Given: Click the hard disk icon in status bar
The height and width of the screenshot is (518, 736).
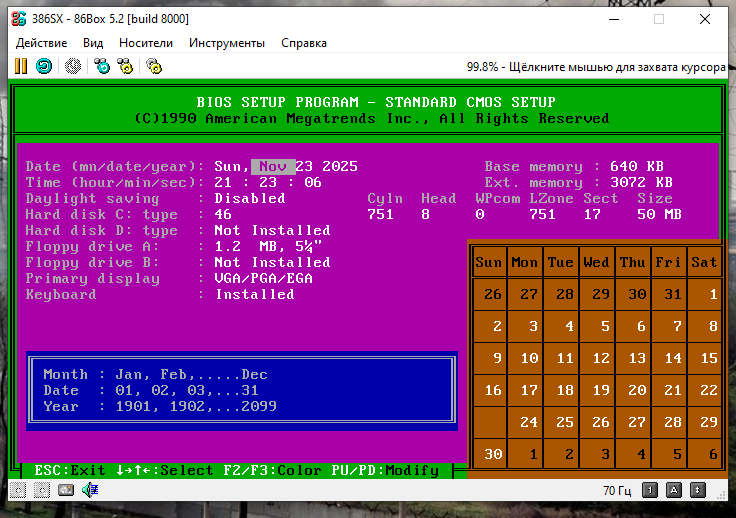Looking at the screenshot, I should pos(66,490).
